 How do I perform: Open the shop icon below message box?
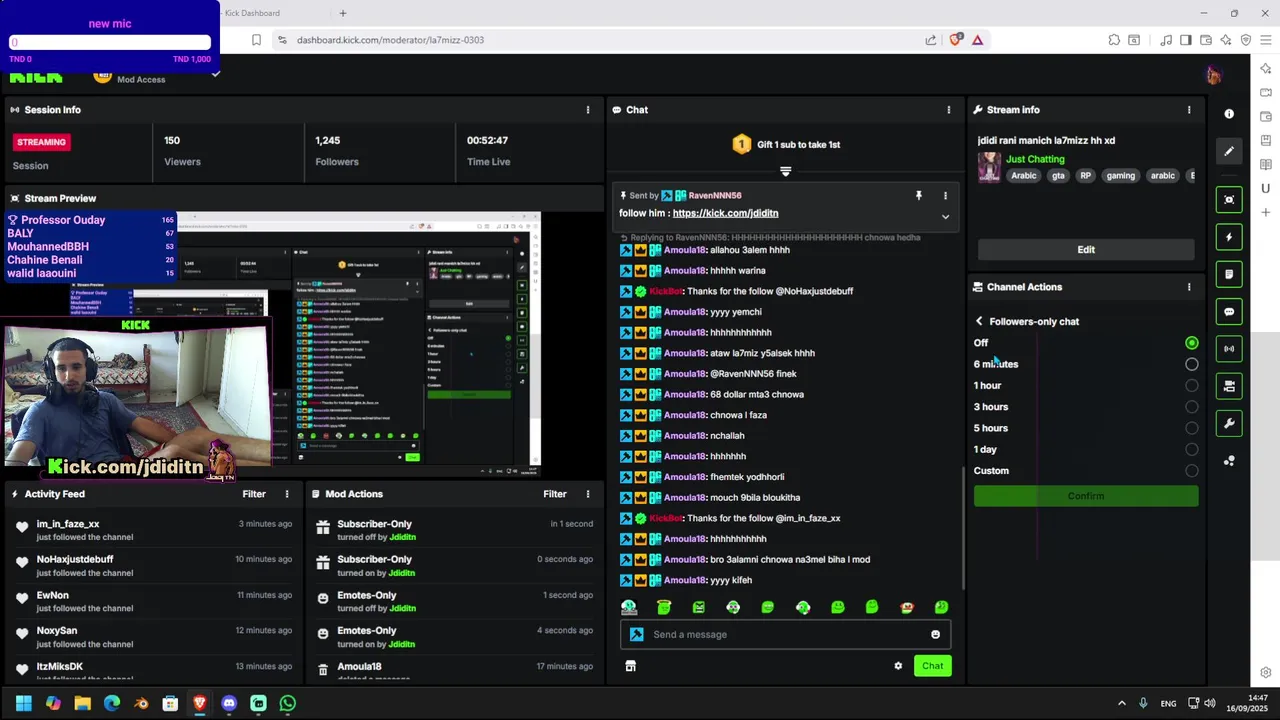tap(630, 666)
